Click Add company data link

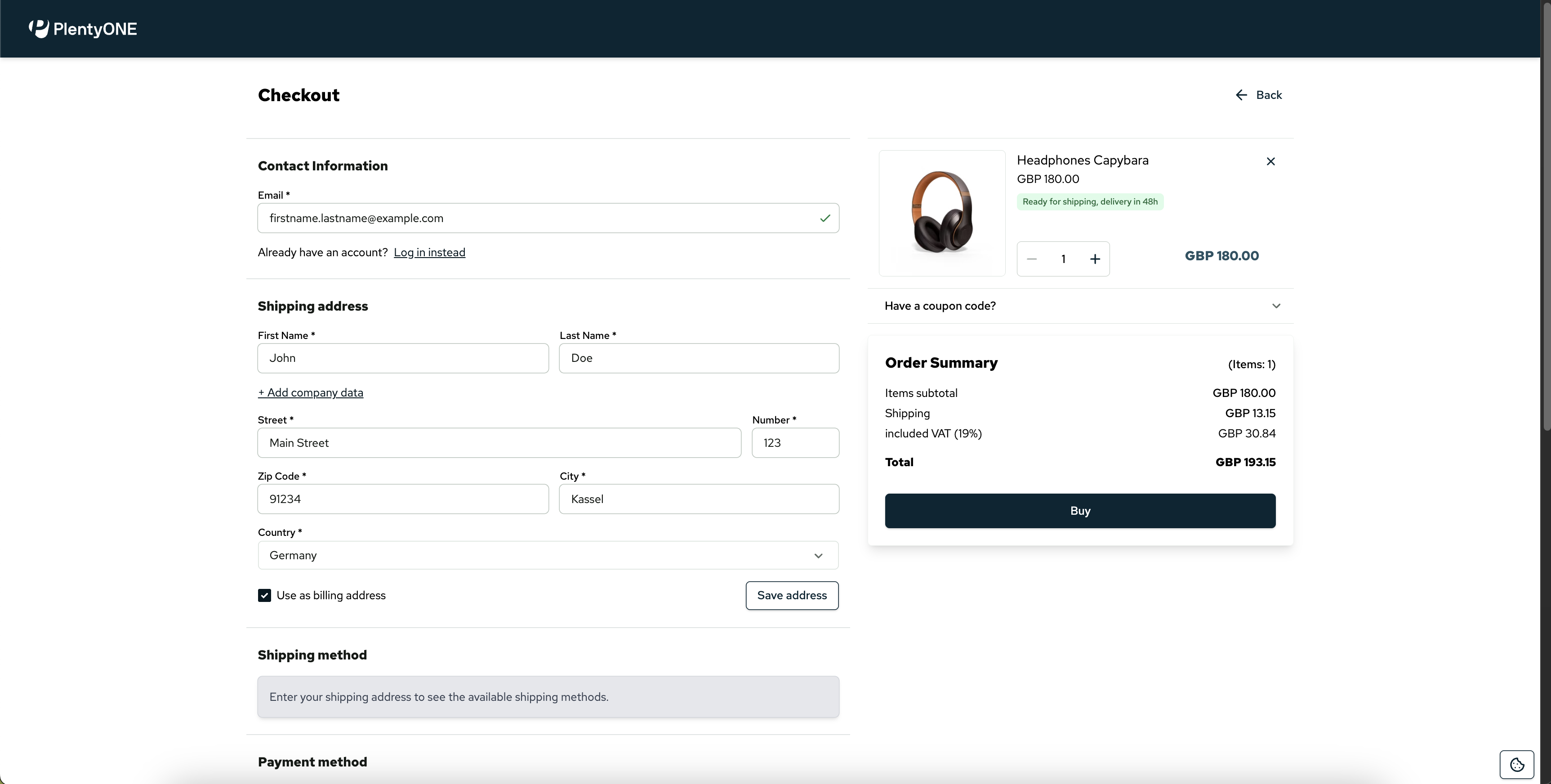311,392
